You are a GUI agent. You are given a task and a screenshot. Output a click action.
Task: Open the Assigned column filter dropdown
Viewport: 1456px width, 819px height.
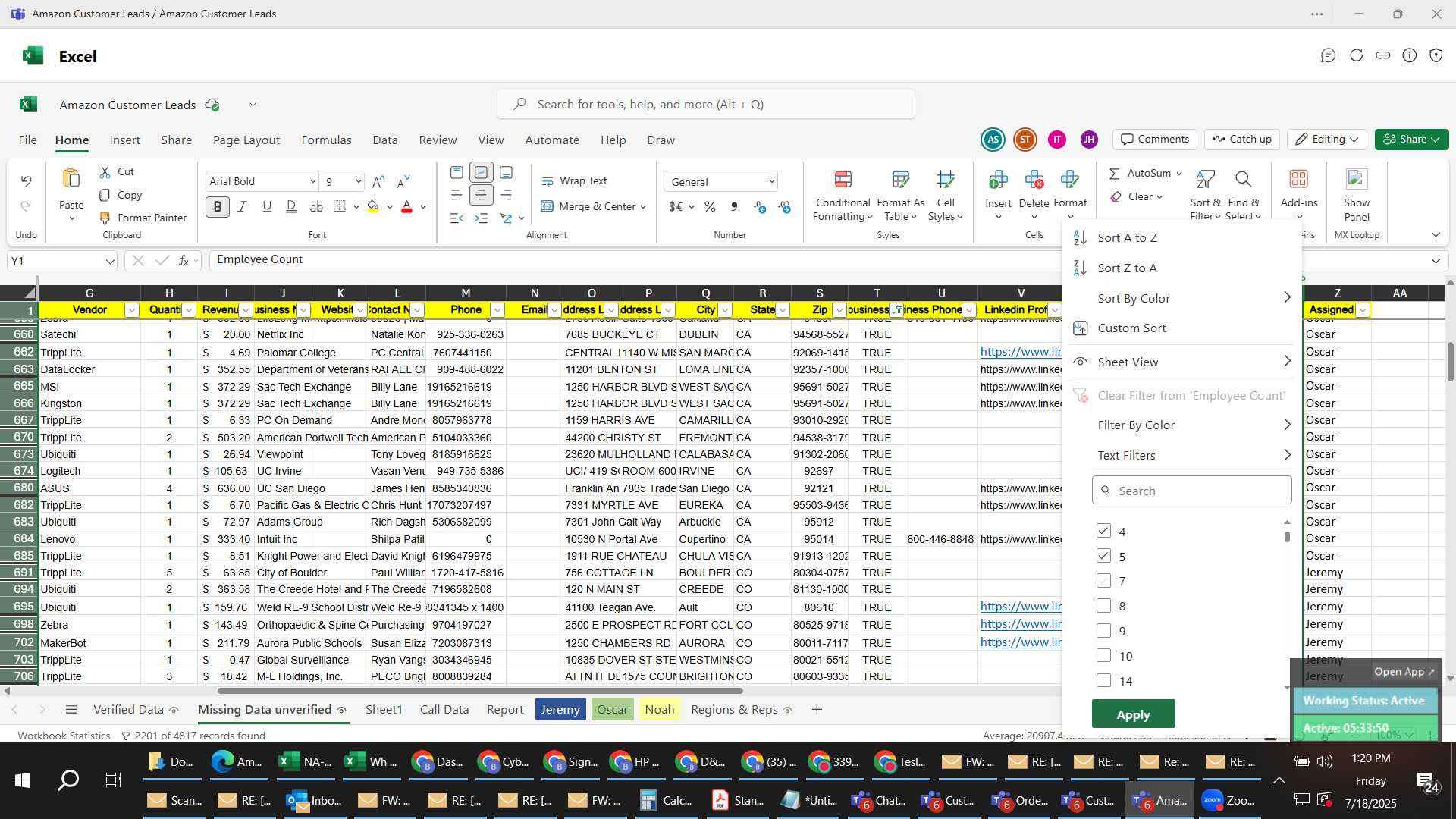pos(1363,310)
